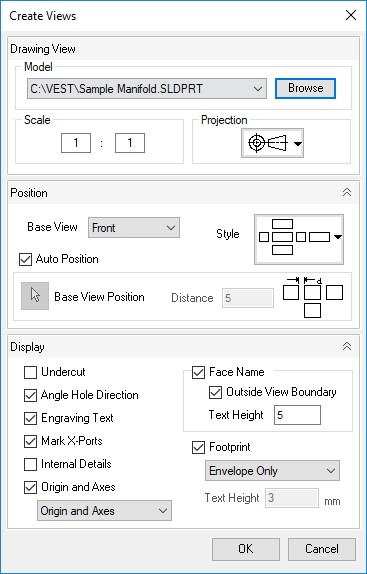Image resolution: width=367 pixels, height=574 pixels.
Task: Click the view distance spacing diagram
Action: (313, 297)
